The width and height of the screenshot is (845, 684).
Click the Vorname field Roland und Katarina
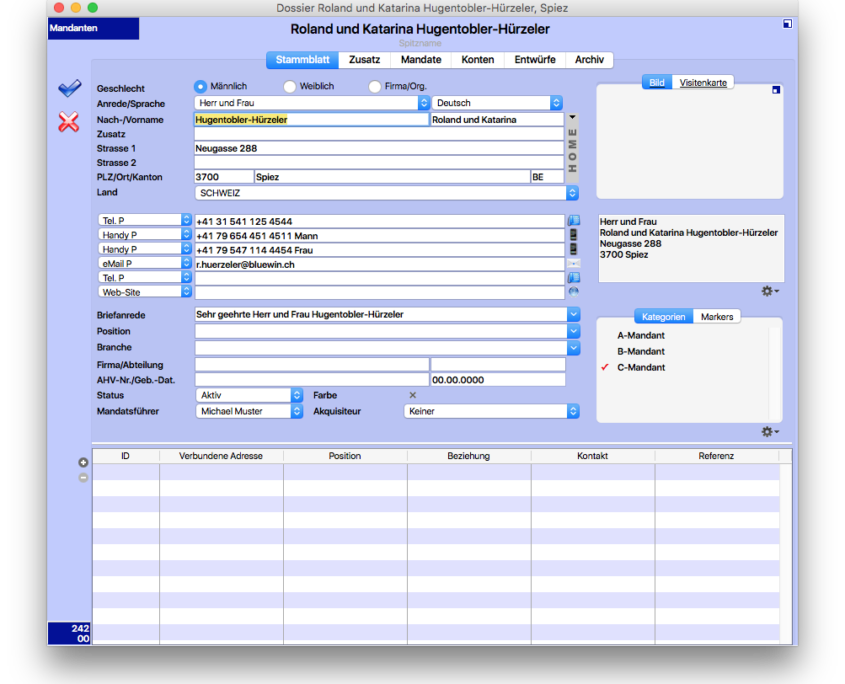(x=497, y=120)
